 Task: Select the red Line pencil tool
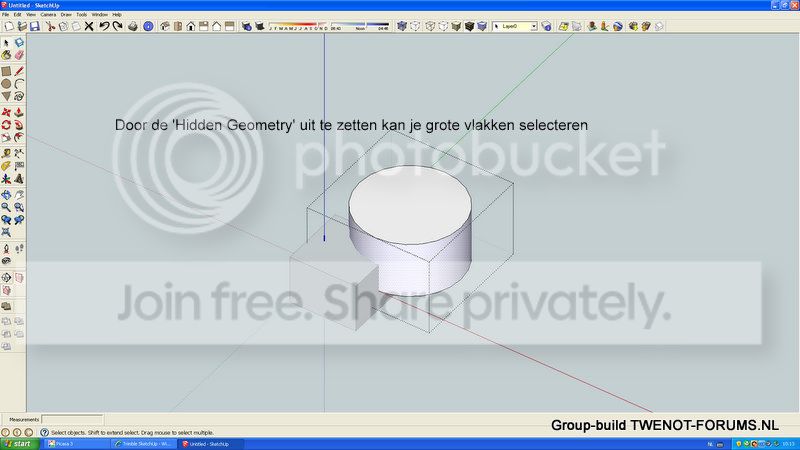tap(19, 71)
